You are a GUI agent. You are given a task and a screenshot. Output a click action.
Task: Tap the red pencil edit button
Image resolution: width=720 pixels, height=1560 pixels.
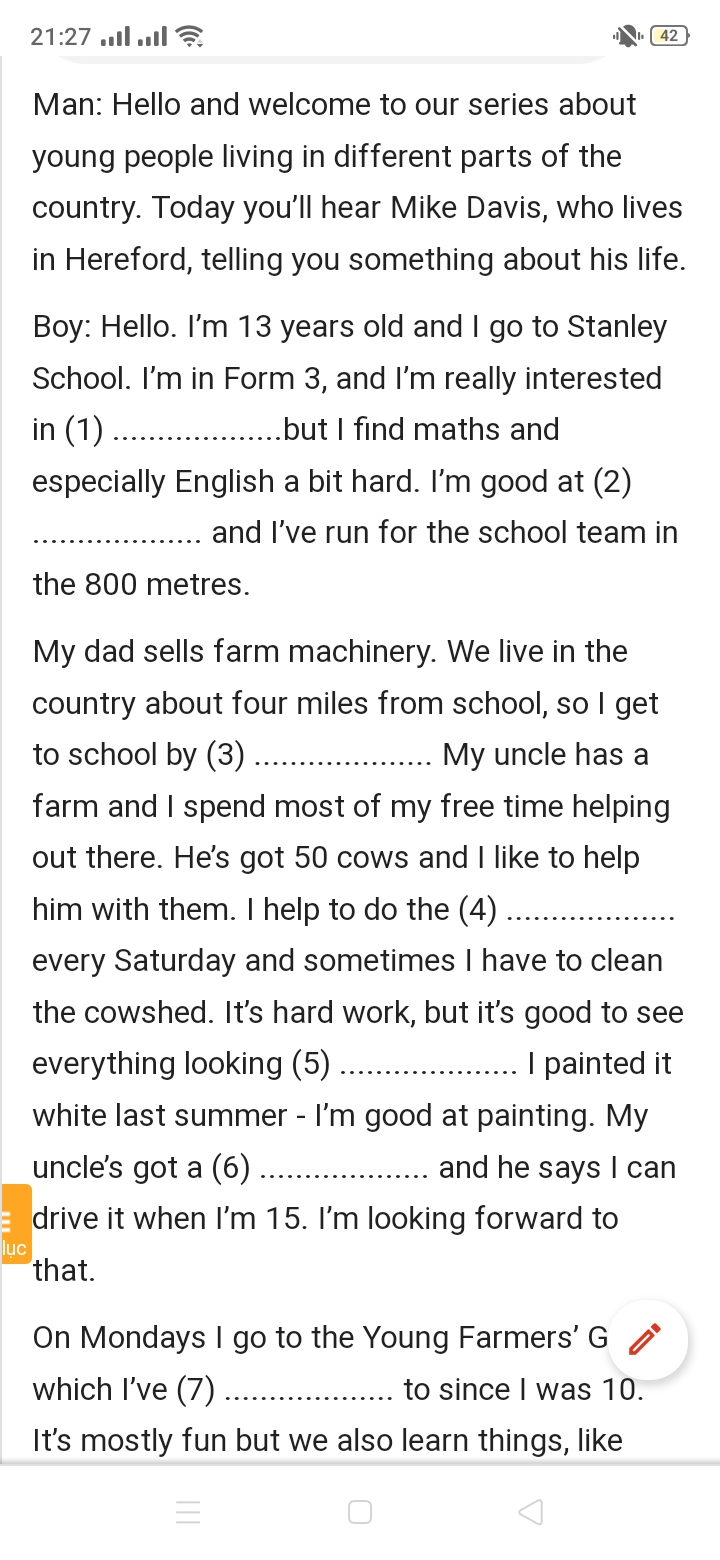pos(645,1339)
